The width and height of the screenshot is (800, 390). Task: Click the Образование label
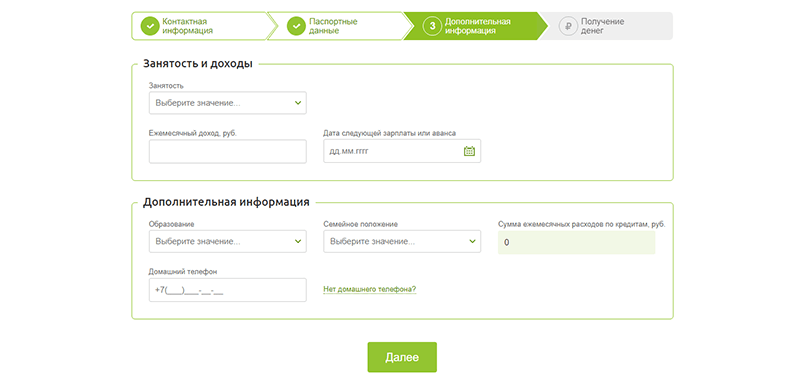(171, 224)
